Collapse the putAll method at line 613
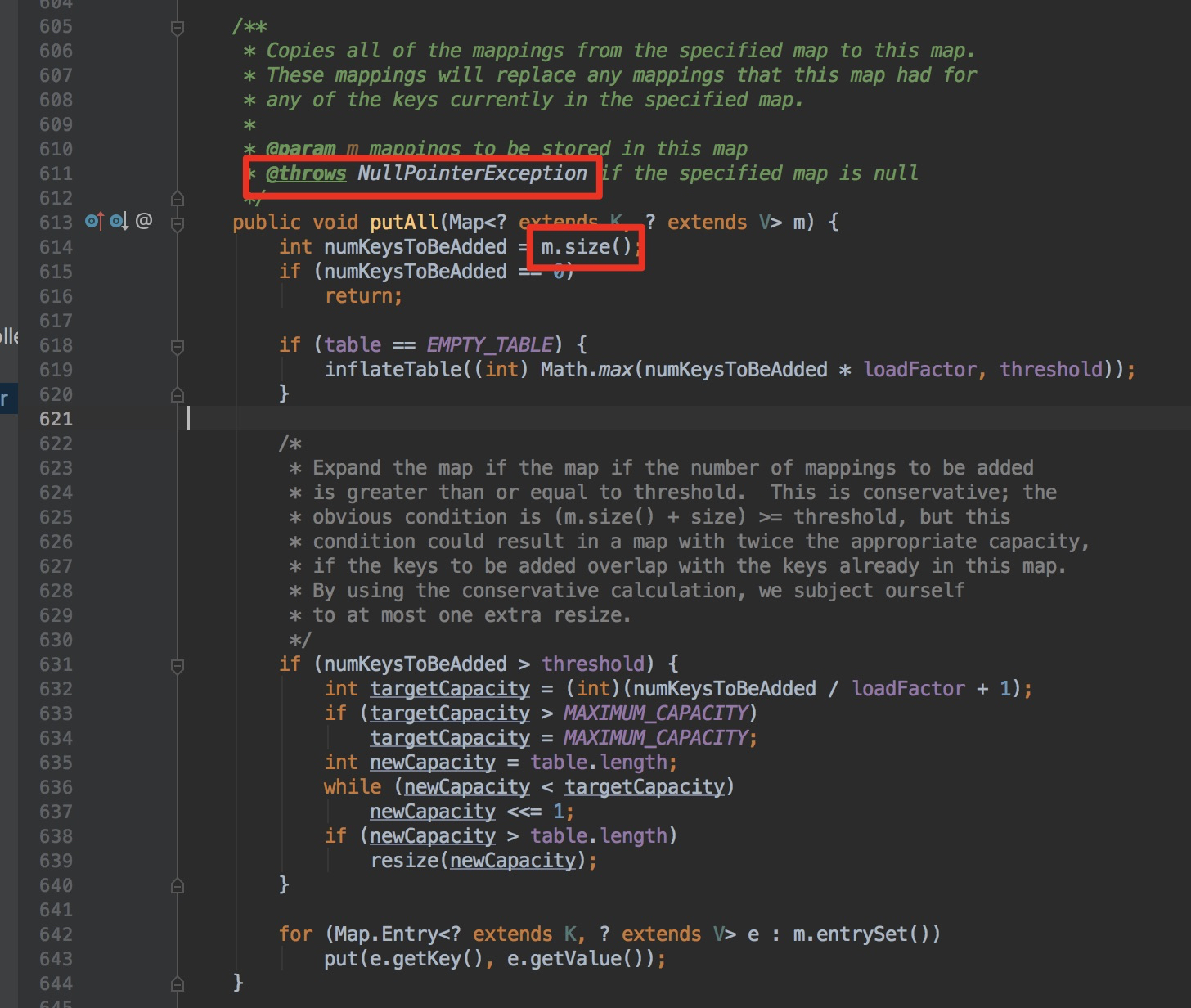 click(177, 223)
